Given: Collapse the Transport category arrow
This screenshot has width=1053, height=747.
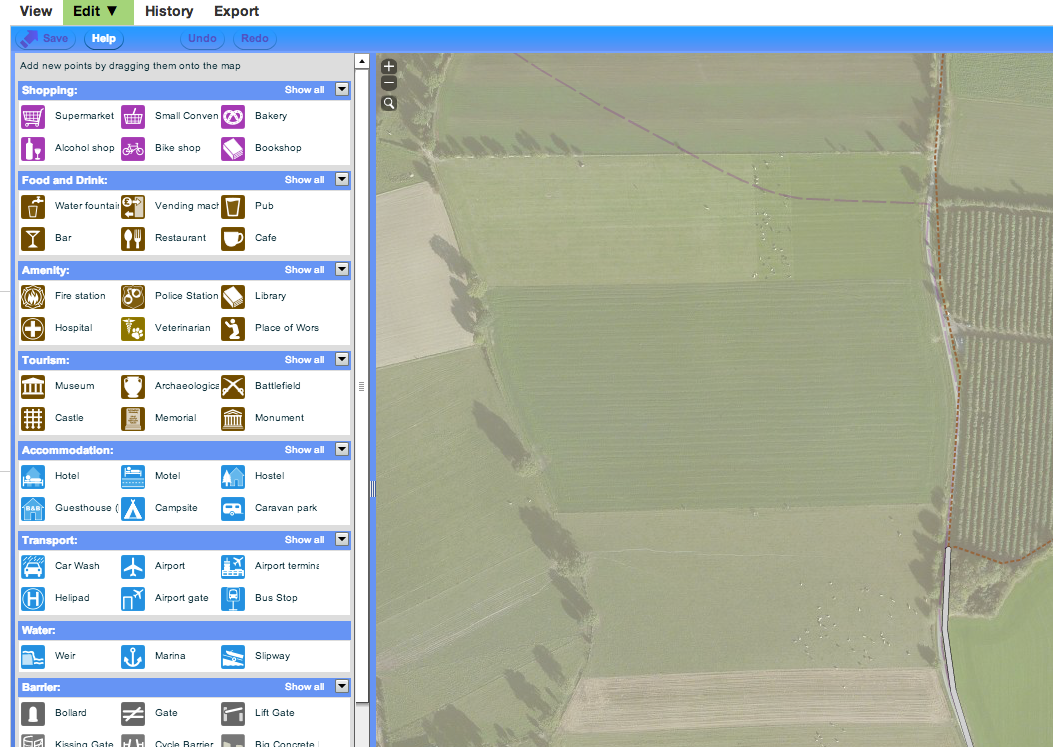Looking at the screenshot, I should pyautogui.click(x=342, y=539).
